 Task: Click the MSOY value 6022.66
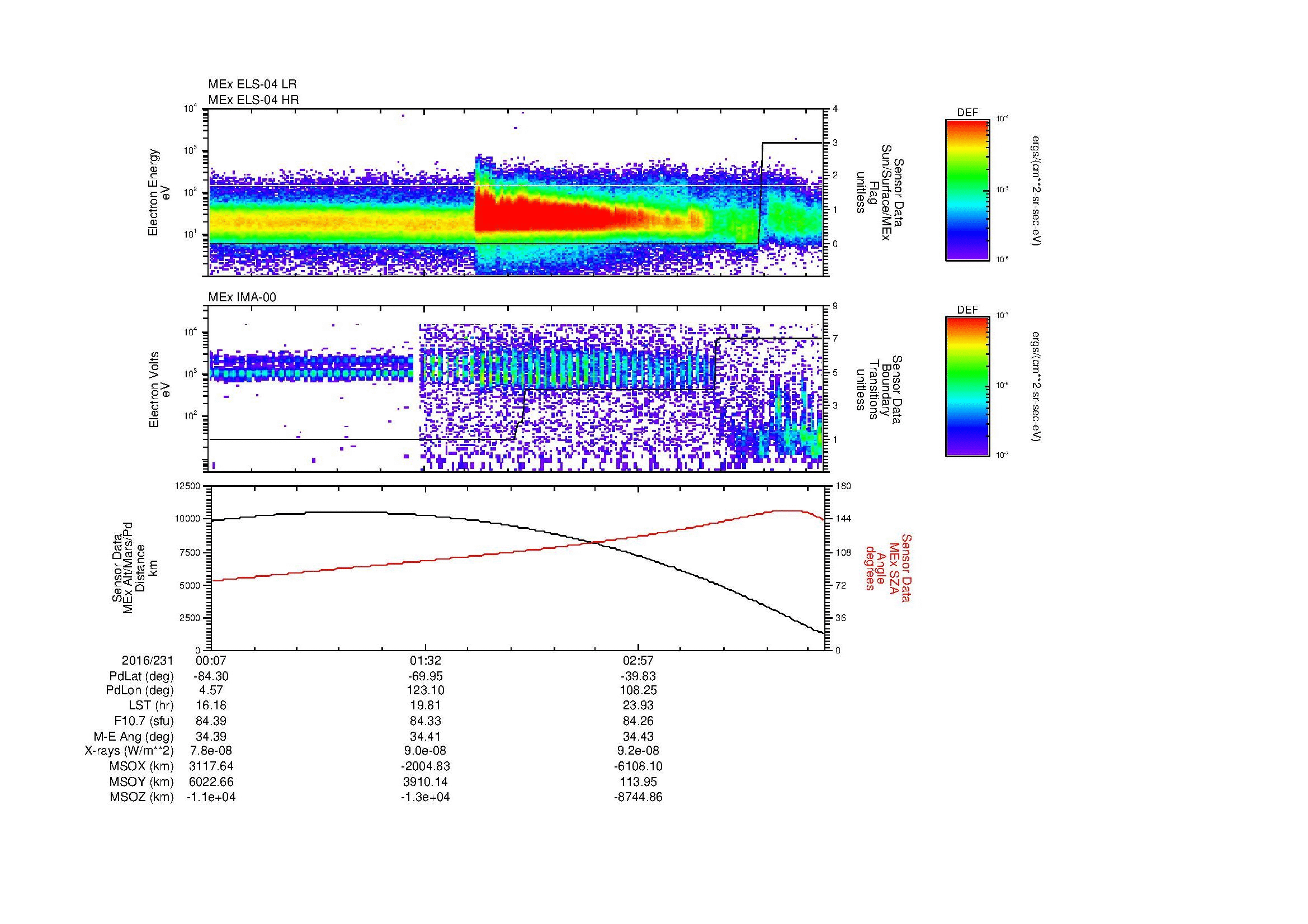[x=211, y=782]
